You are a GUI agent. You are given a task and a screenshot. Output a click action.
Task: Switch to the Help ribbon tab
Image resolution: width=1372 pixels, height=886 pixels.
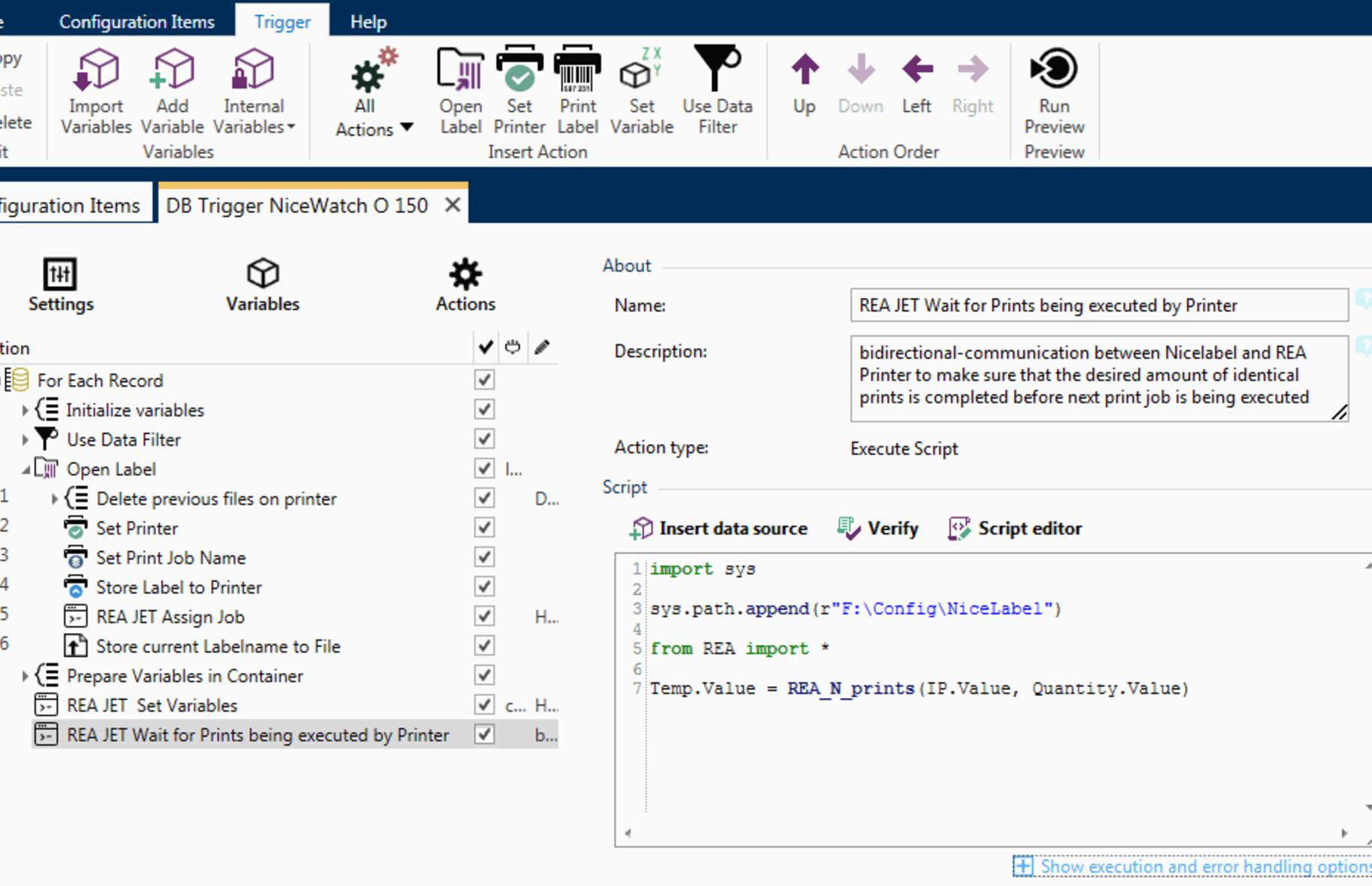tap(368, 21)
